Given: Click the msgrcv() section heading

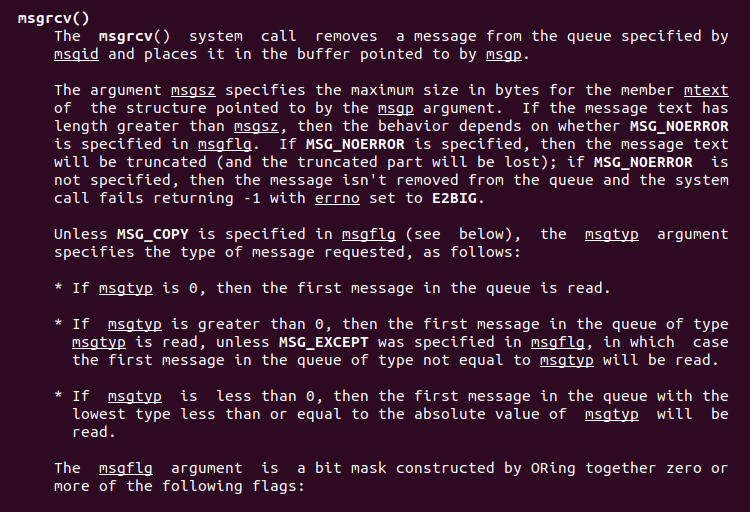Looking at the screenshot, I should pos(54,19).
